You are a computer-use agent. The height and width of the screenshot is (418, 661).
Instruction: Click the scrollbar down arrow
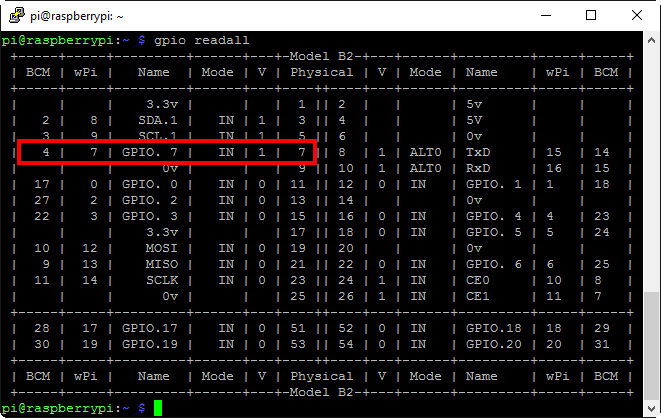[651, 408]
